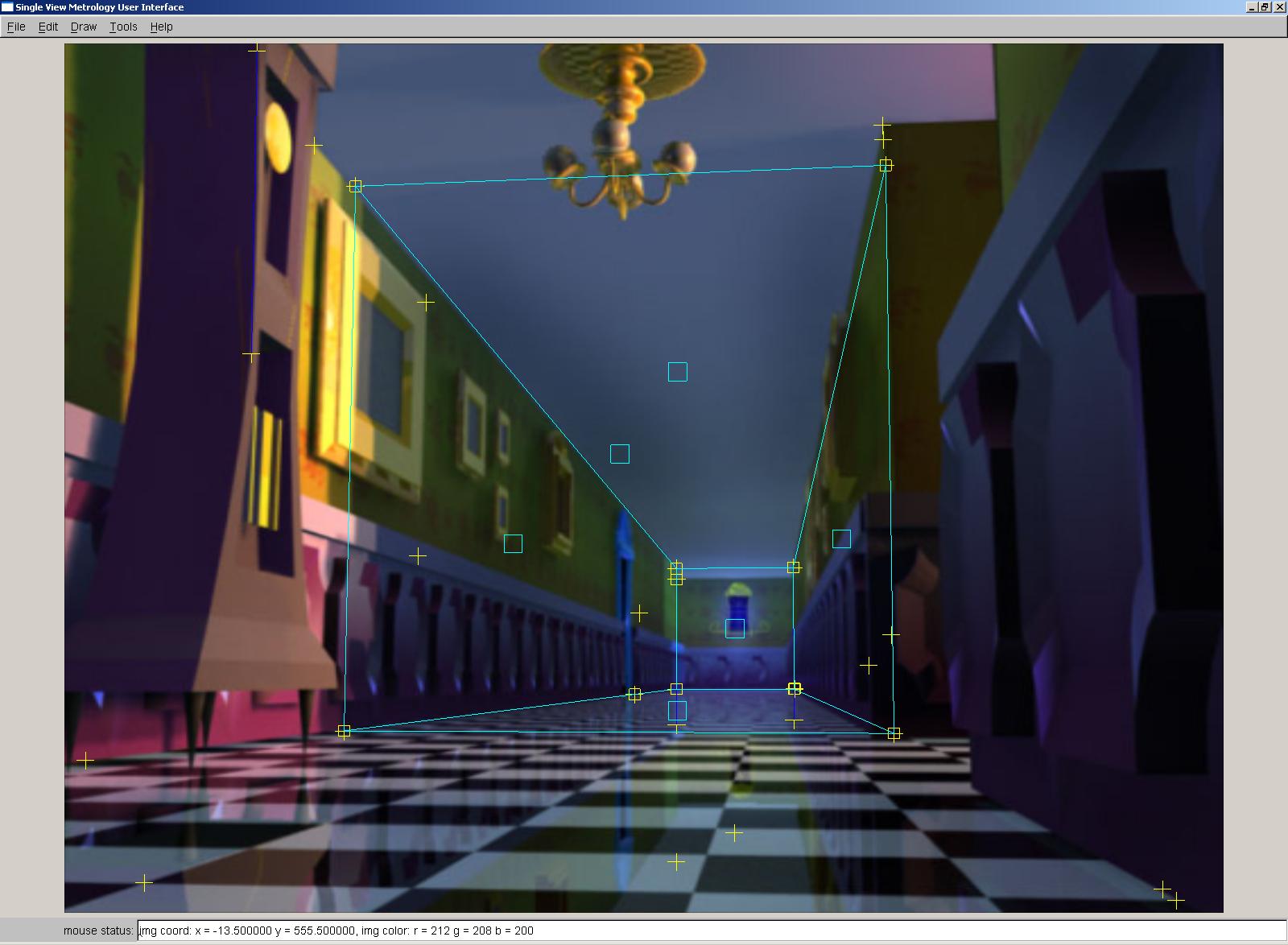This screenshot has width=1288, height=945.
Task: Open the Tools menu
Action: tap(123, 27)
